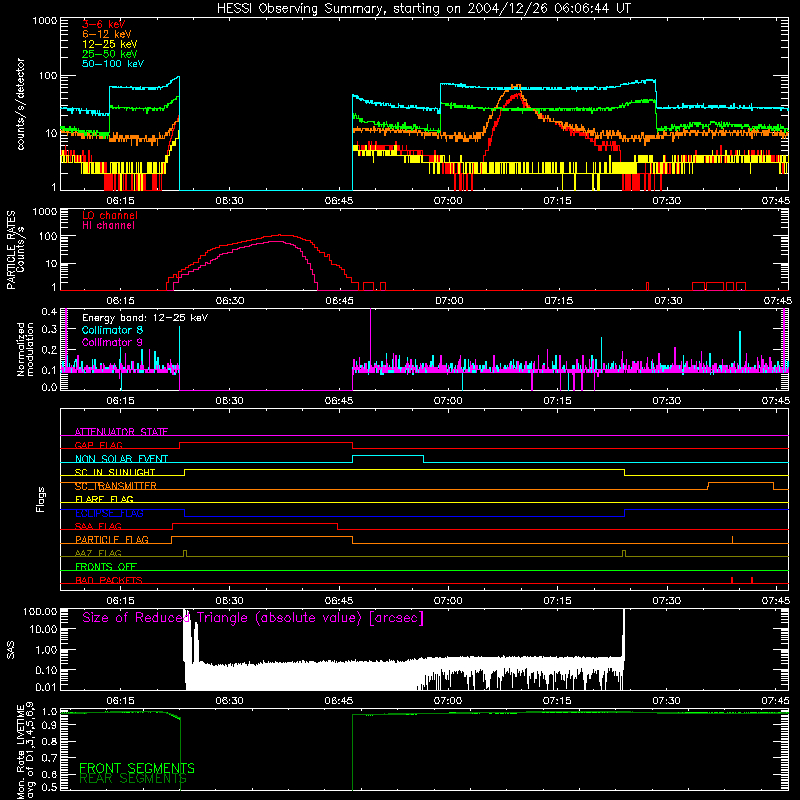Viewport: 800px width, 800px height.
Task: Select the orange 6-12 keV legend label
Action: 107,34
